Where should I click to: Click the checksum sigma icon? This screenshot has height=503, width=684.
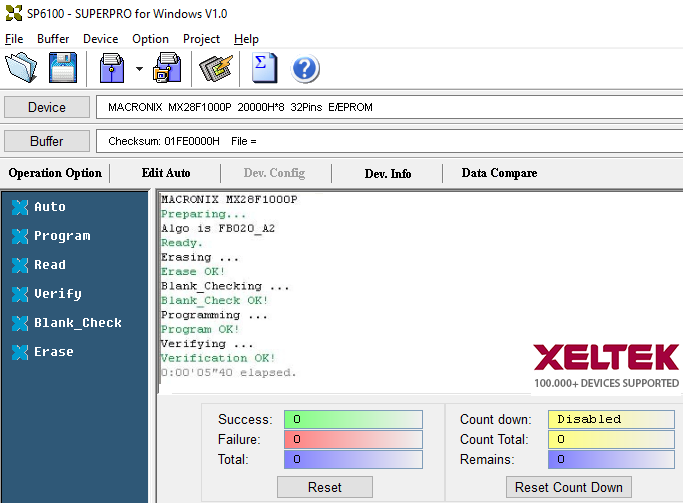click(264, 69)
